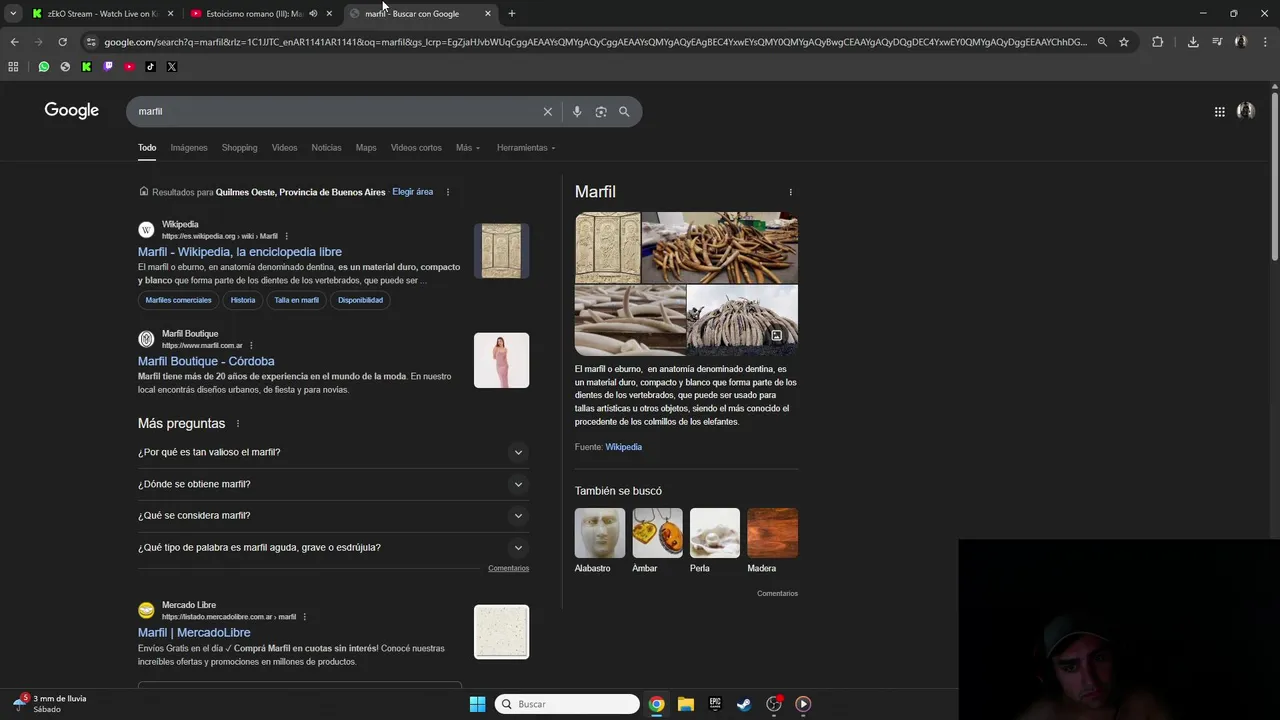Open the Perla related search thumbnail

715,533
